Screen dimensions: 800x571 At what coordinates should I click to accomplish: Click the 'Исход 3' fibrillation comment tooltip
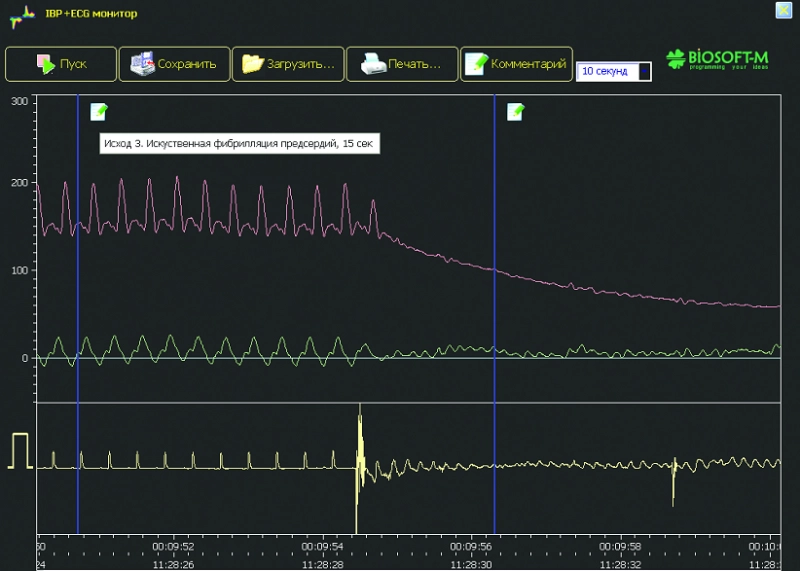pos(238,144)
